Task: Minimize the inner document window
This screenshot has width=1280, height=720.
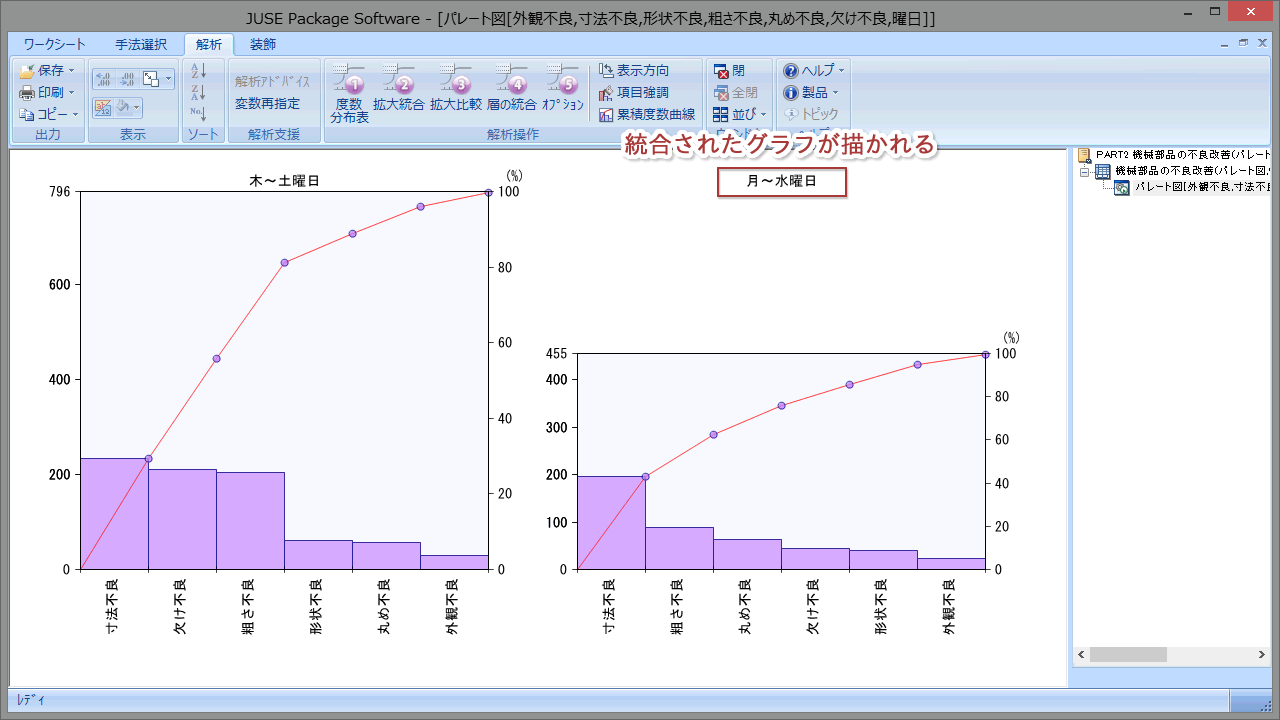Action: (x=1226, y=43)
